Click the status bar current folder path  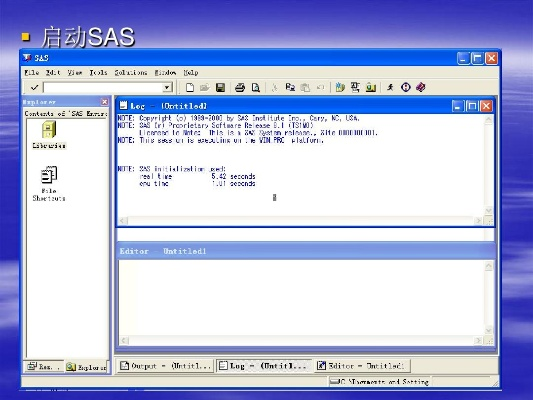coord(379,382)
